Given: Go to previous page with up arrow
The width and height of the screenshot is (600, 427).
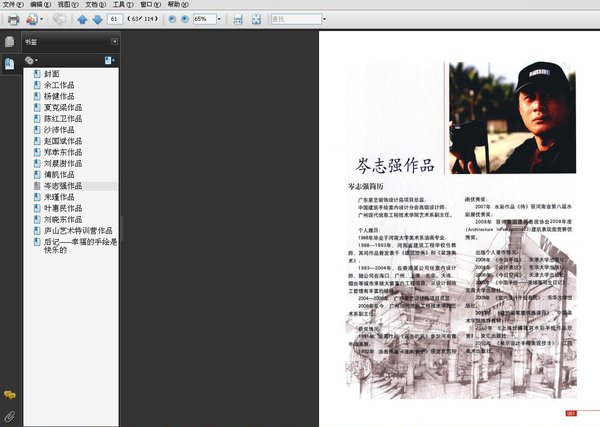Looking at the screenshot, I should tap(83, 19).
